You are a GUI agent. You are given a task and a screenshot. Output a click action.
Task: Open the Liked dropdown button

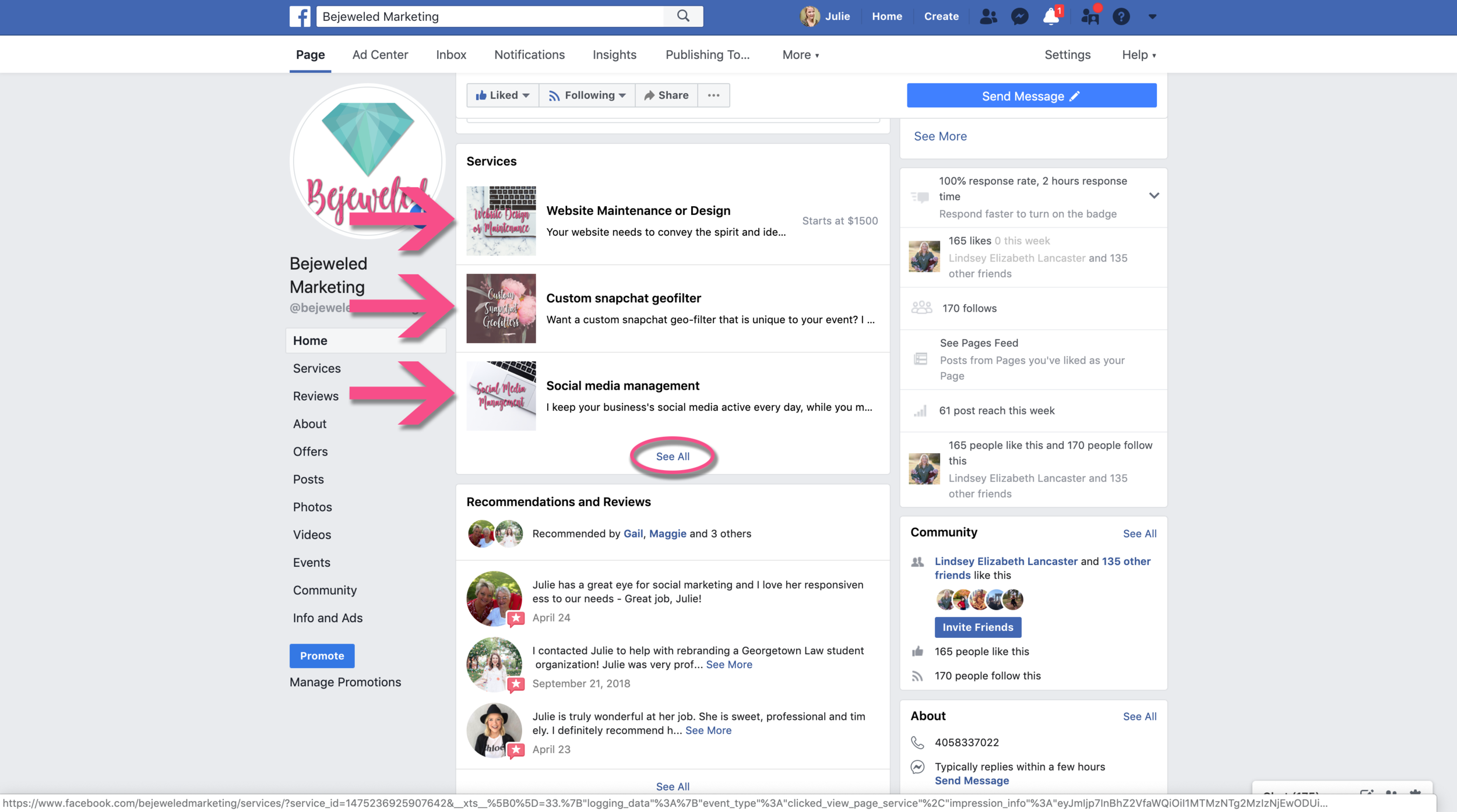coord(502,95)
